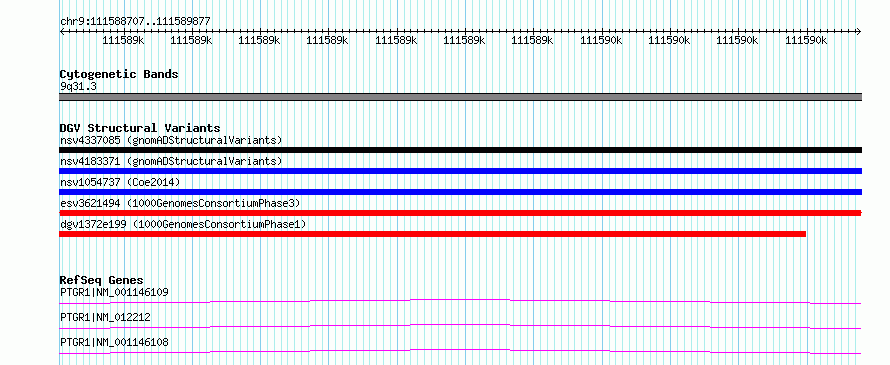Screen dimensions: 890x365
Task: Click the PTGR1|NM_001146109 transcript label
Action: 114,292
